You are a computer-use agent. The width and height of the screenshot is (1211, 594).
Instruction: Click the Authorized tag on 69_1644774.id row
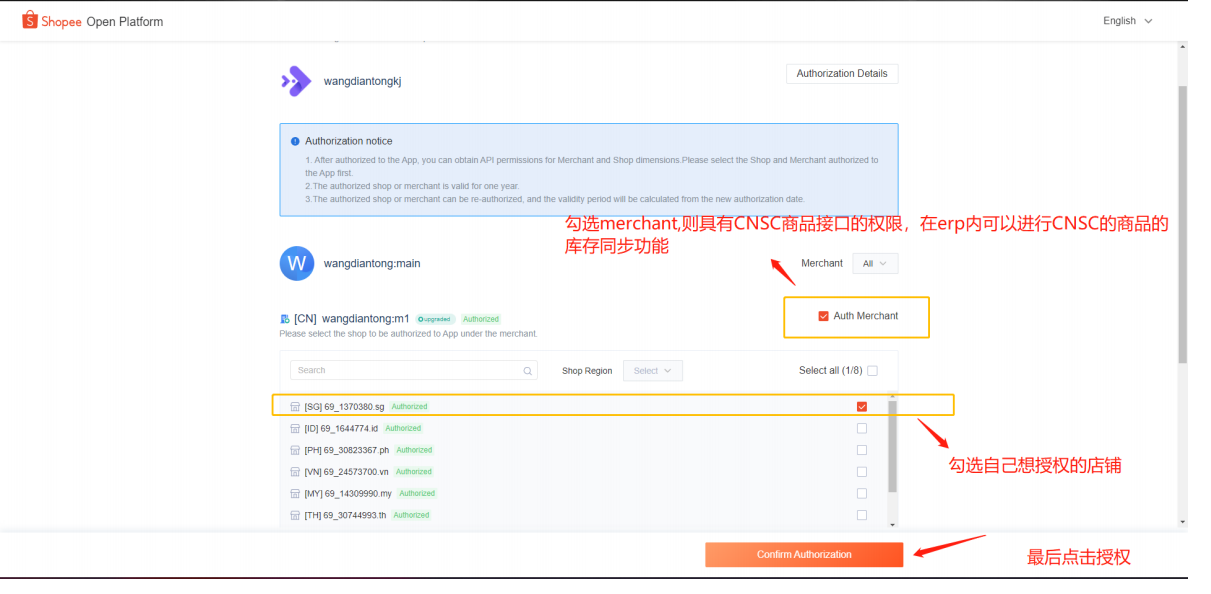pyautogui.click(x=403, y=429)
